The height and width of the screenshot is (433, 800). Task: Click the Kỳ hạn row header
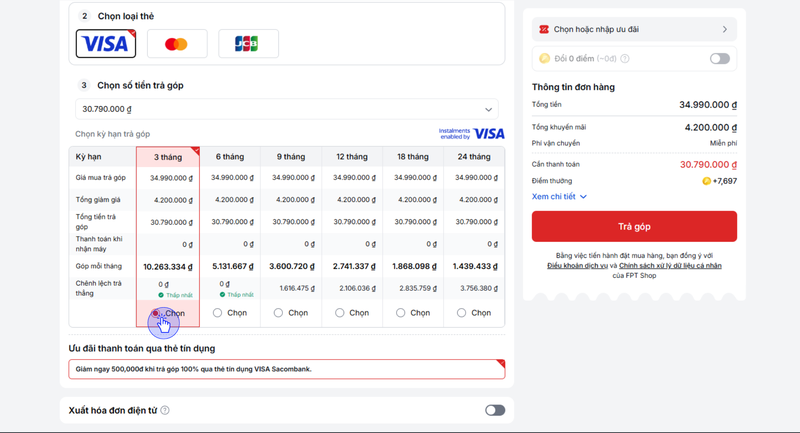pos(88,157)
